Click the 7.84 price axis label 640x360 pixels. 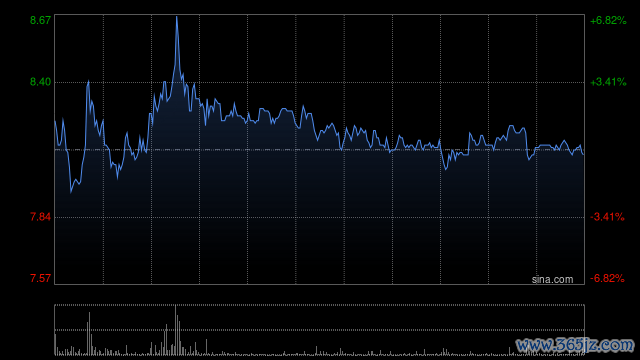click(x=40, y=217)
